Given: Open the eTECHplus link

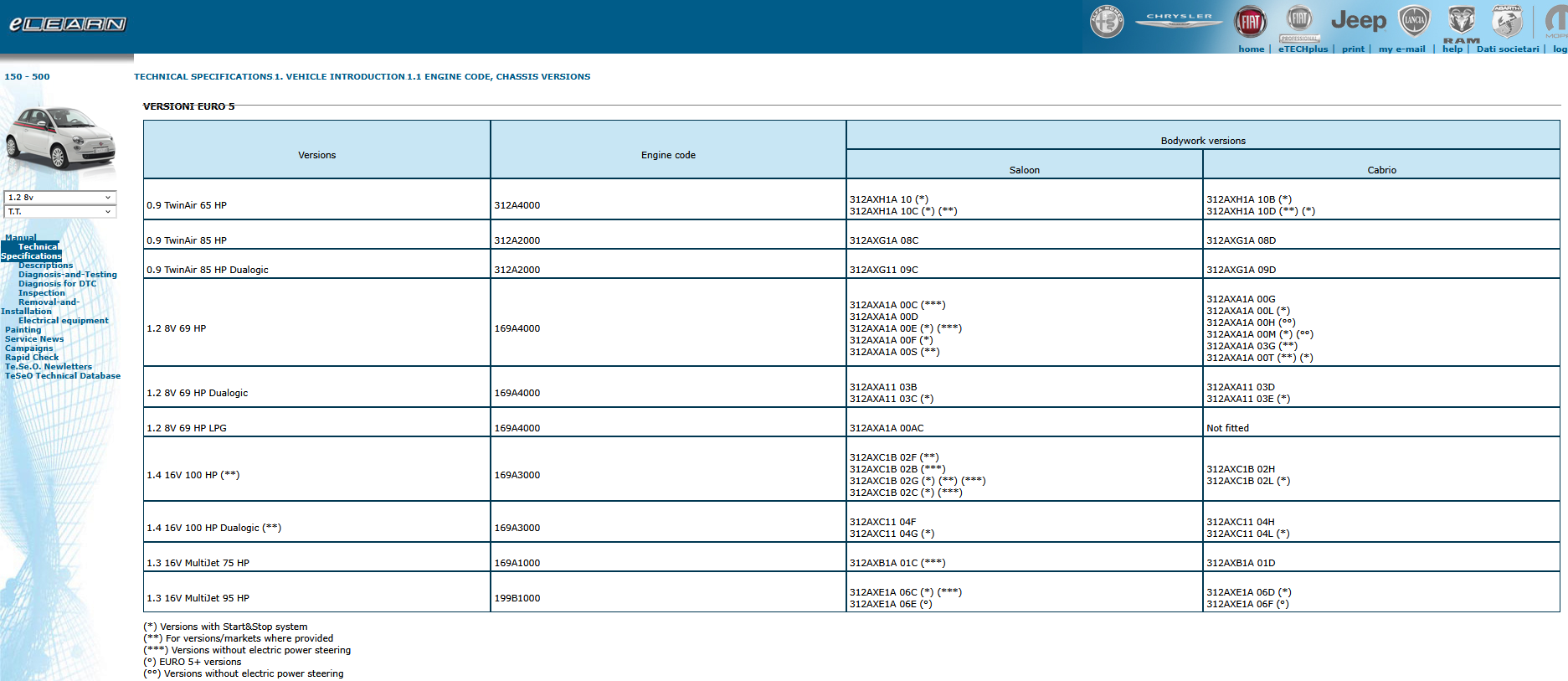Looking at the screenshot, I should coord(1303,49).
